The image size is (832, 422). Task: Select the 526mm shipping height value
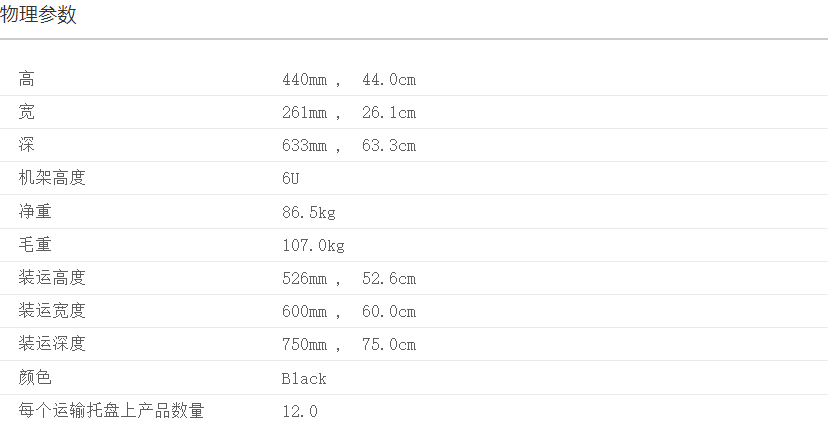305,279
